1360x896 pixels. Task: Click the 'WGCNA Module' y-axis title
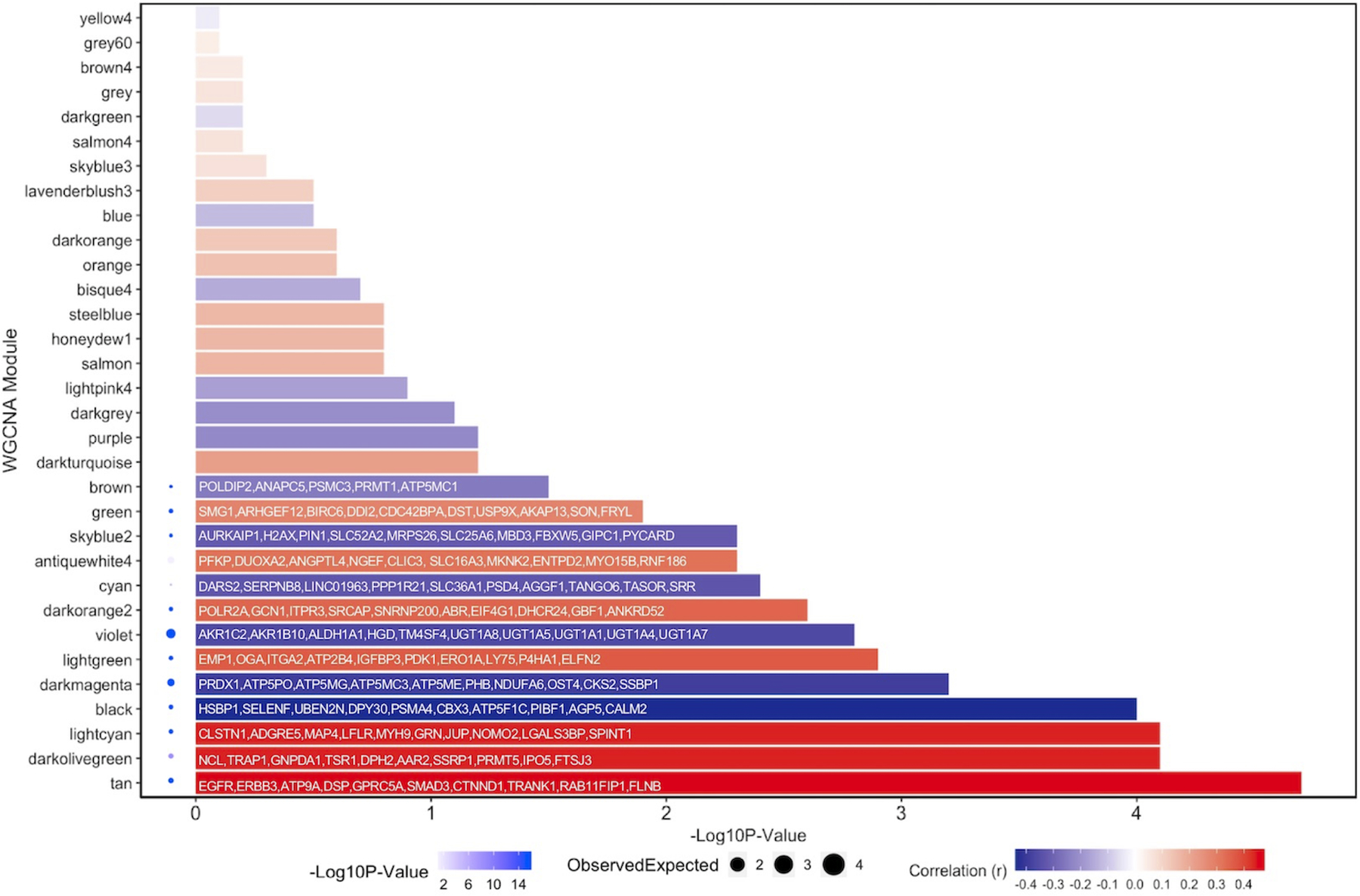(x=10, y=400)
